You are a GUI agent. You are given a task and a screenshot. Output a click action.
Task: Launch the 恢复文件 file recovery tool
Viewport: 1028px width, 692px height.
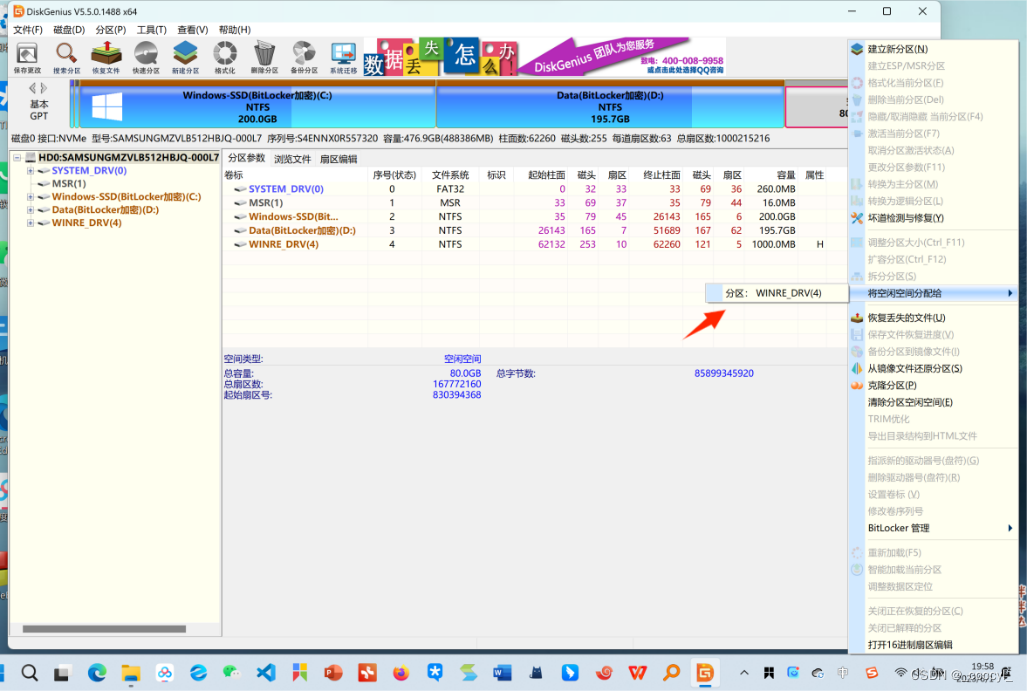(106, 58)
